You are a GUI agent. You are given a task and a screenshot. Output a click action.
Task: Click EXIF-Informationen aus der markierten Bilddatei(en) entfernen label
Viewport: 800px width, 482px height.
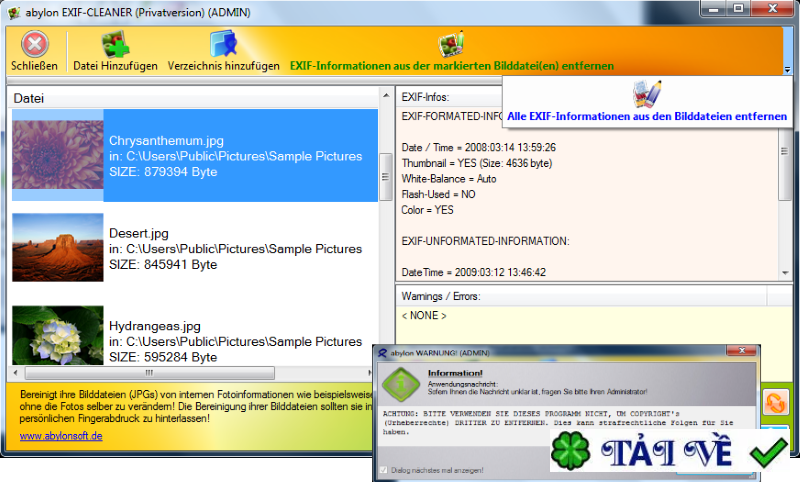452,66
